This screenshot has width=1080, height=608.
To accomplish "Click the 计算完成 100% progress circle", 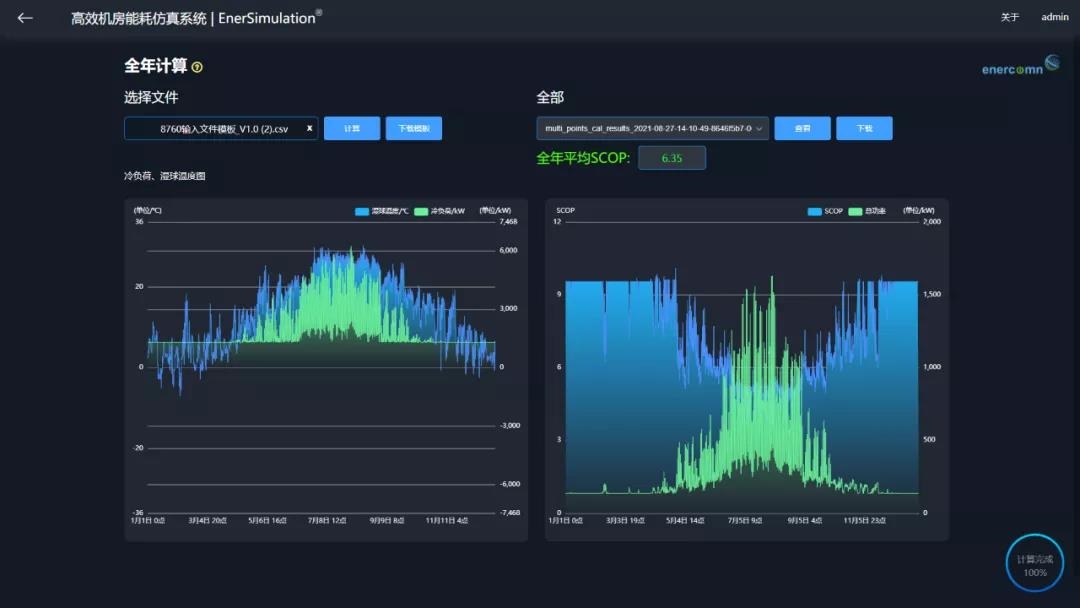I will click(1034, 564).
